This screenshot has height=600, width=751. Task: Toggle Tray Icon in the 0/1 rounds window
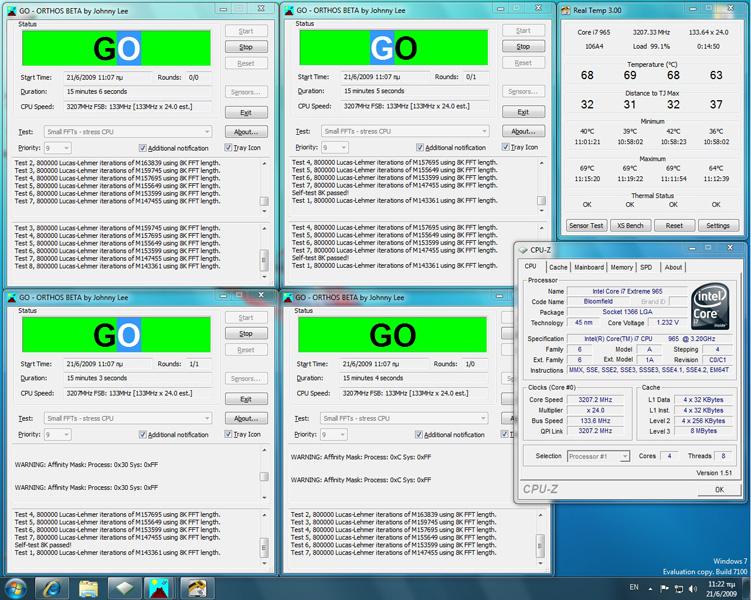(505, 147)
